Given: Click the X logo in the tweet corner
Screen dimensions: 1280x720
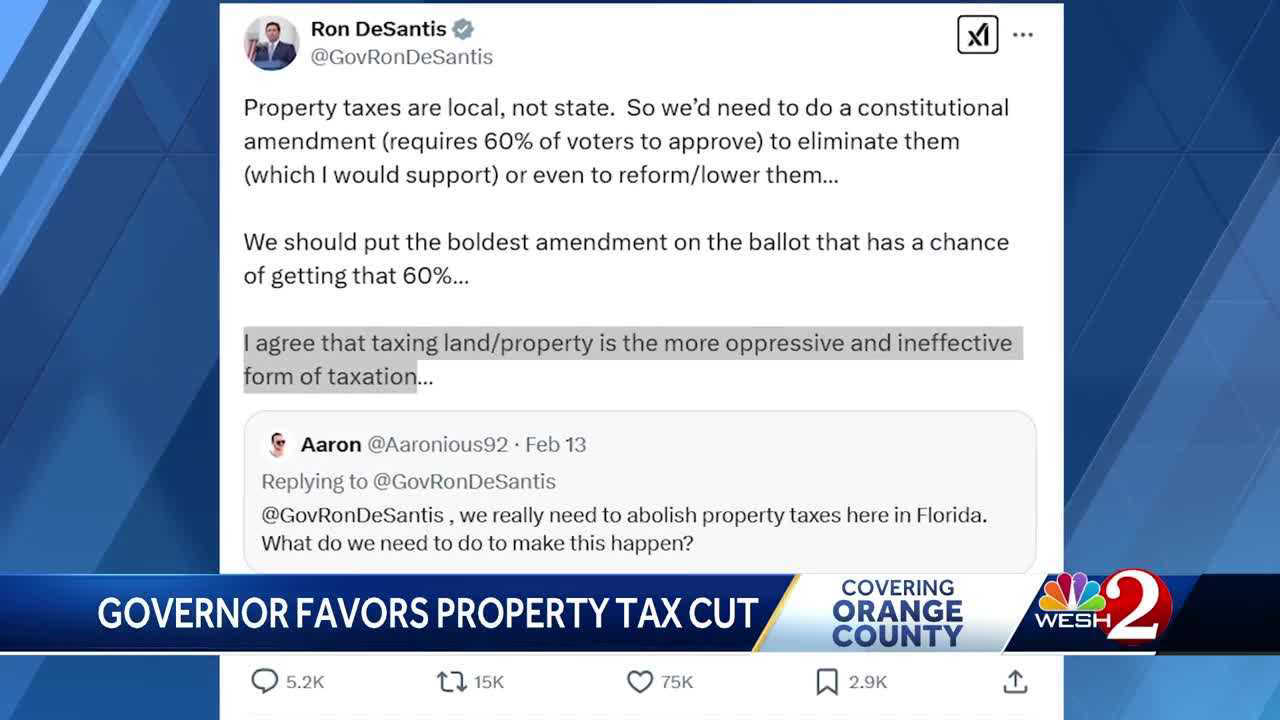Looking at the screenshot, I should point(978,34).
